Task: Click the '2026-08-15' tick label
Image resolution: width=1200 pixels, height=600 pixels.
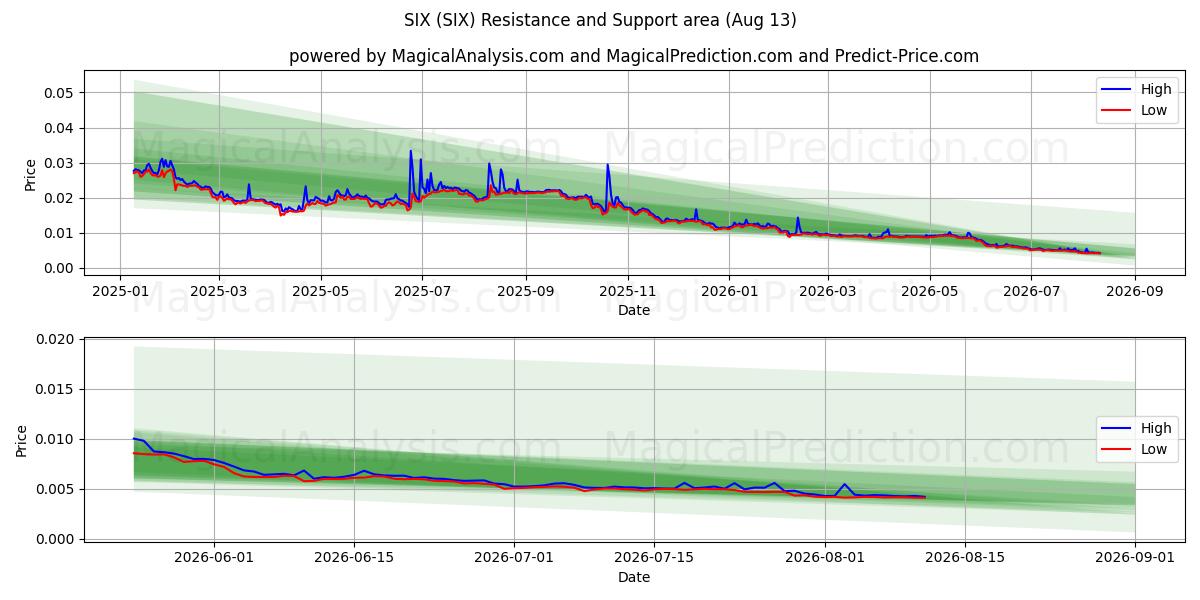Action: [x=965, y=558]
